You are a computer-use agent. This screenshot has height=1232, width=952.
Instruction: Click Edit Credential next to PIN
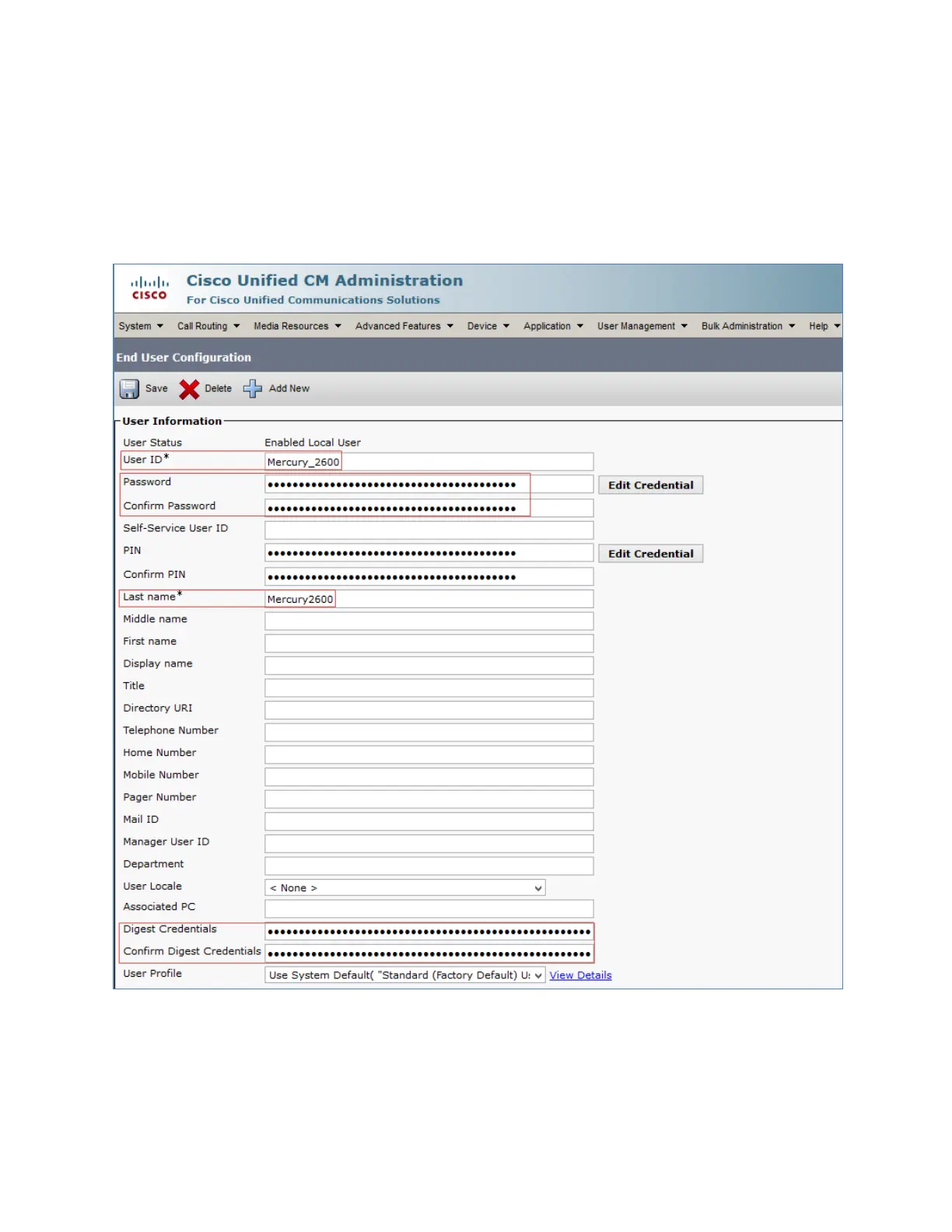pos(651,554)
